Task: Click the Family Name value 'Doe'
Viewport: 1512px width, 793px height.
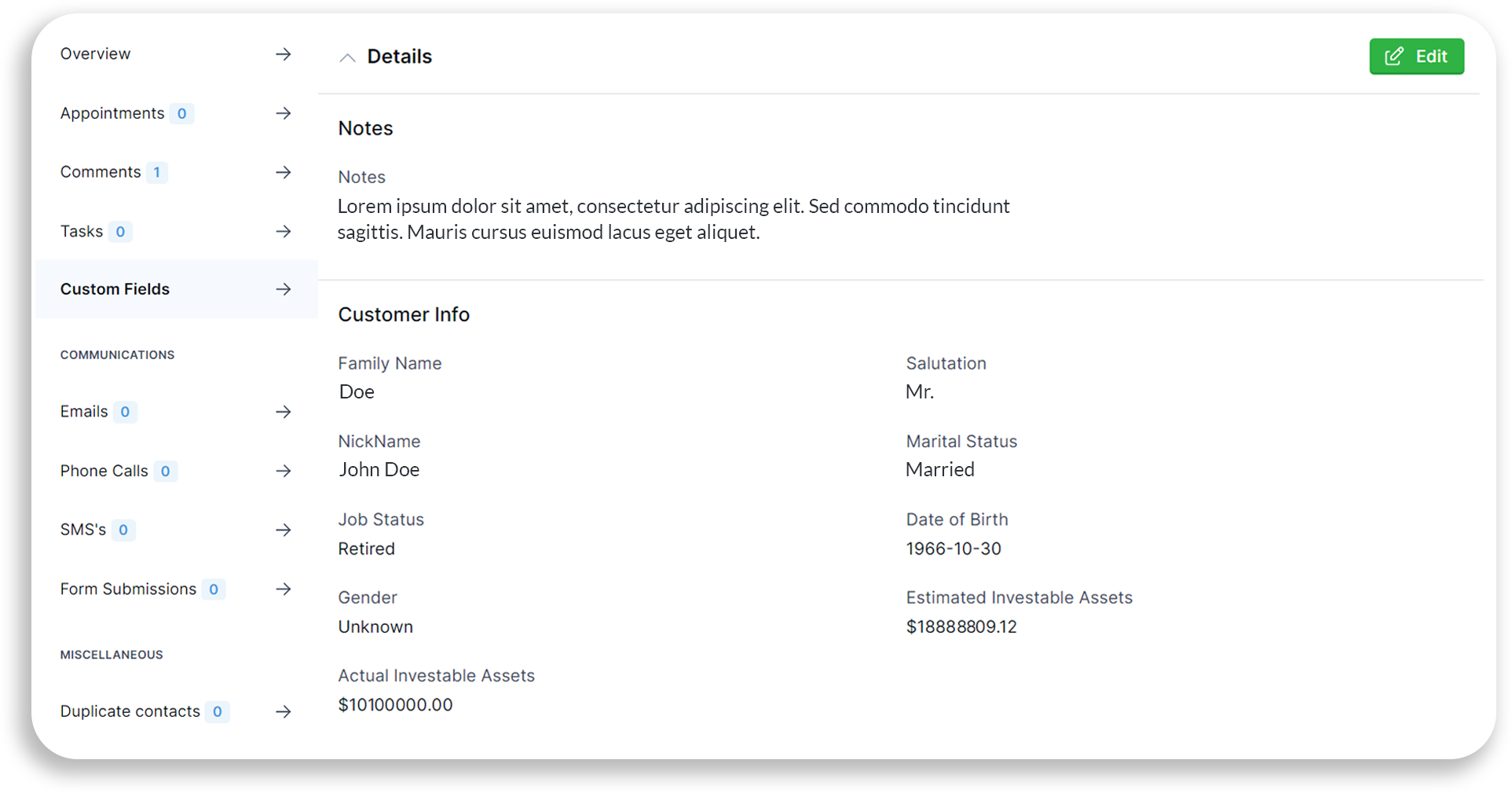Action: pos(357,391)
